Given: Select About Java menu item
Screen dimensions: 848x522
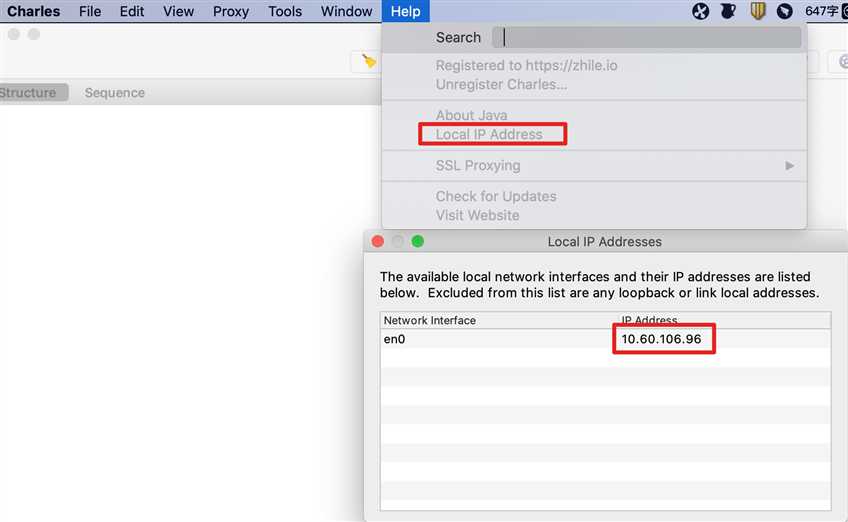Looking at the screenshot, I should click(x=471, y=115).
